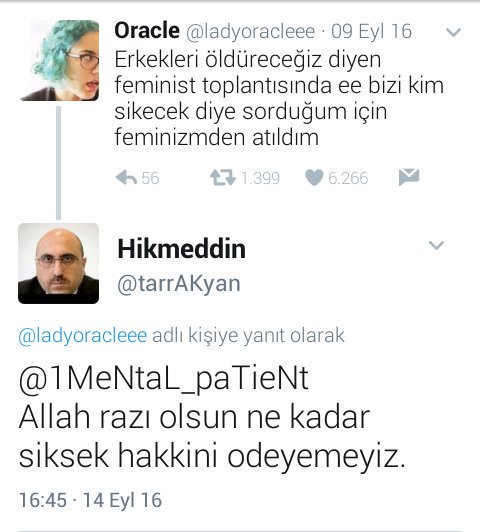Image resolution: width=480 pixels, height=532 pixels.
Task: Open Oracle's tweet text body
Action: point(279,98)
